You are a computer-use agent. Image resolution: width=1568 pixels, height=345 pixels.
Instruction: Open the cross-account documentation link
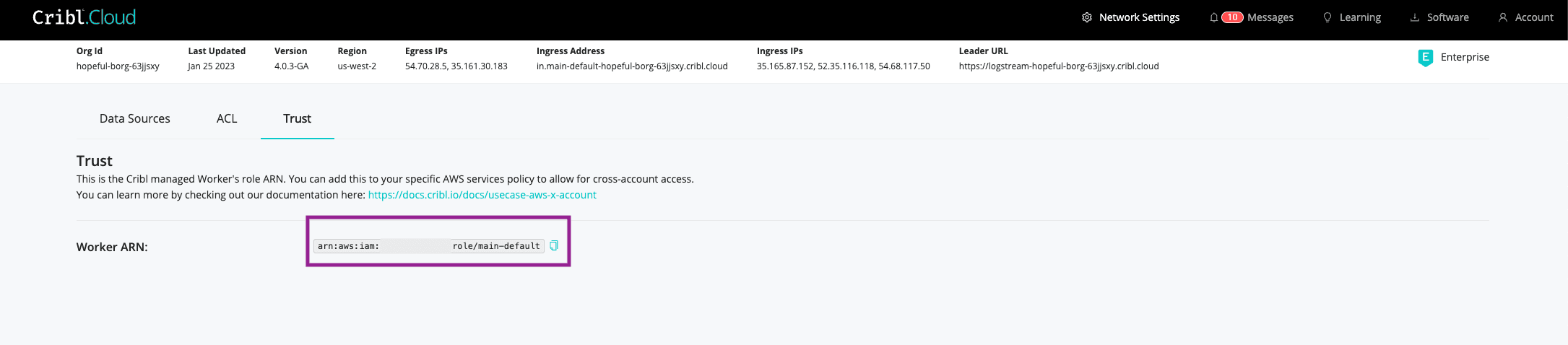[x=482, y=195]
